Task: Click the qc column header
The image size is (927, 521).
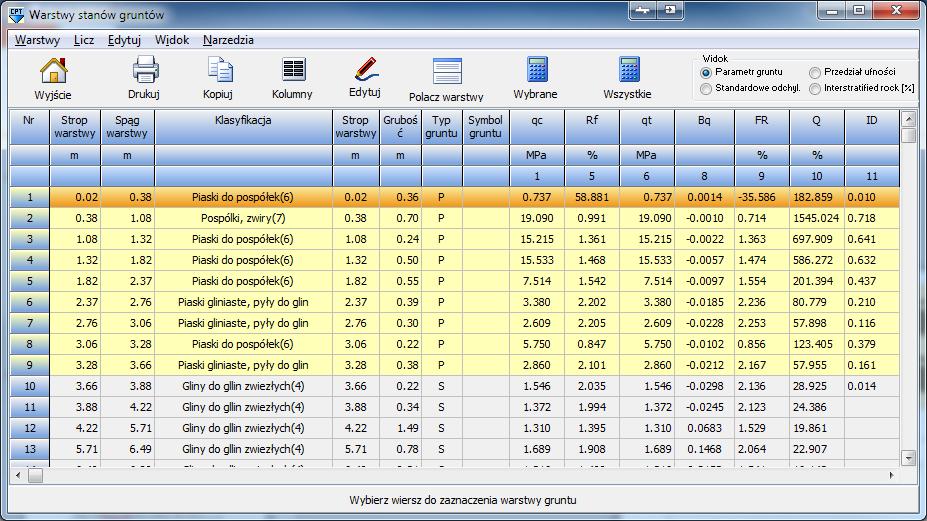Action: 537,127
